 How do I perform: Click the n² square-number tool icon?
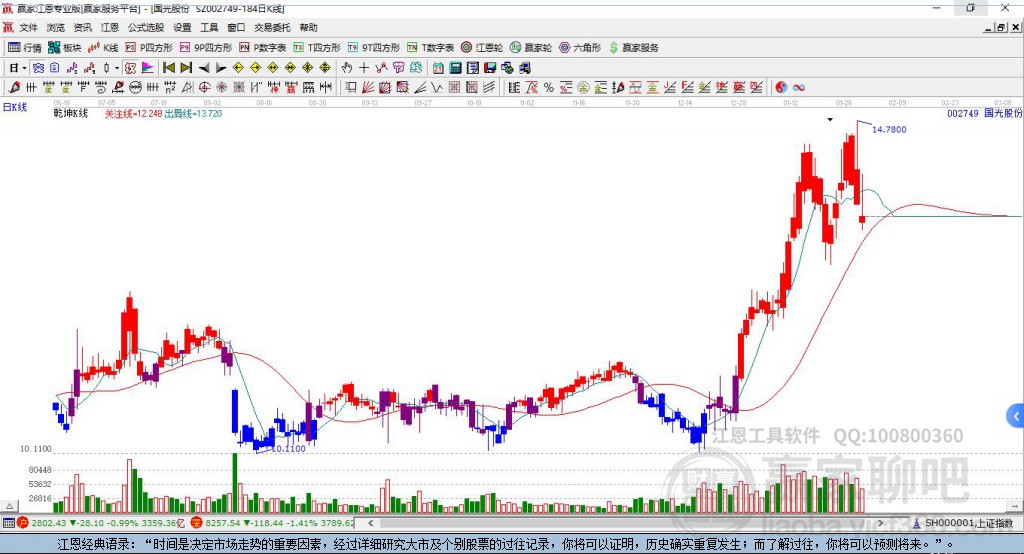170,88
